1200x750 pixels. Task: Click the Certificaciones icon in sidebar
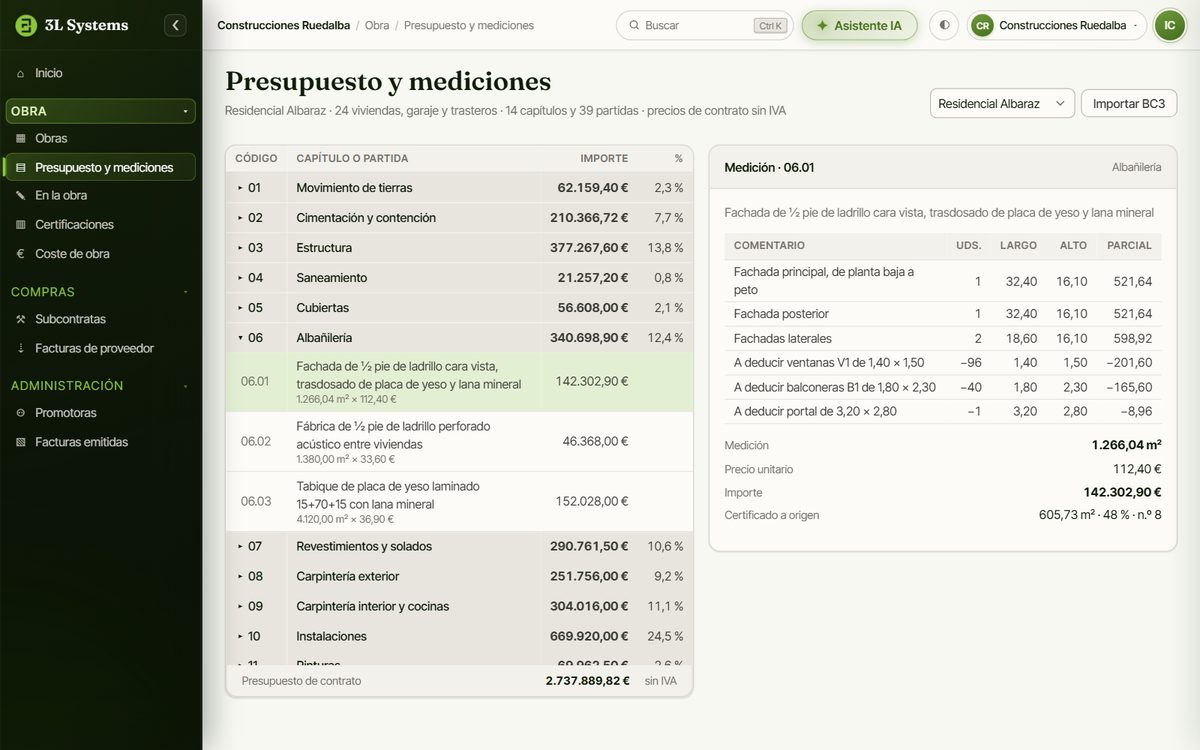pos(21,225)
